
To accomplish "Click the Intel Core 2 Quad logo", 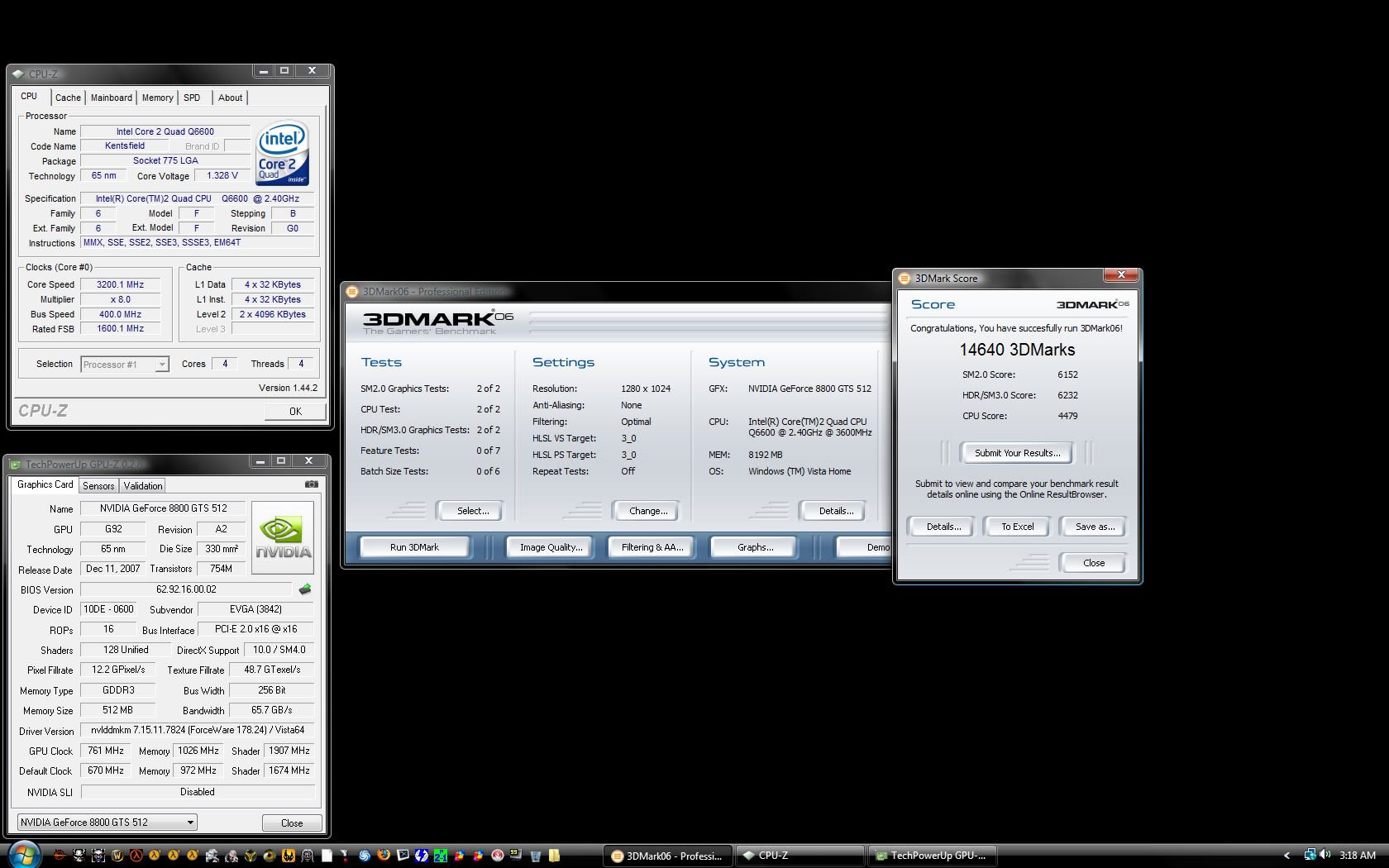I will 283,153.
